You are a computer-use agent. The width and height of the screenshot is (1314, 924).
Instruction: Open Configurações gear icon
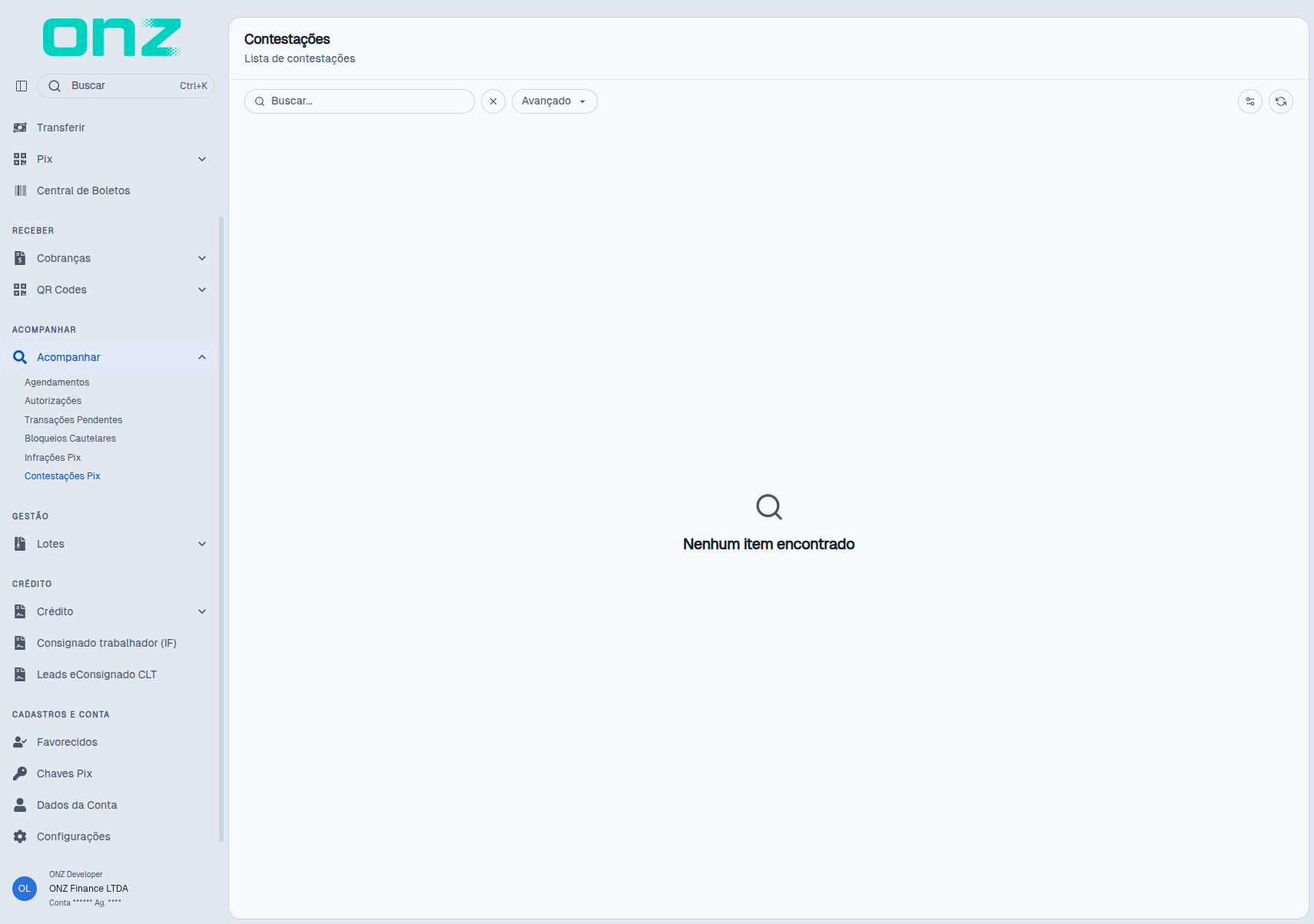pos(20,836)
